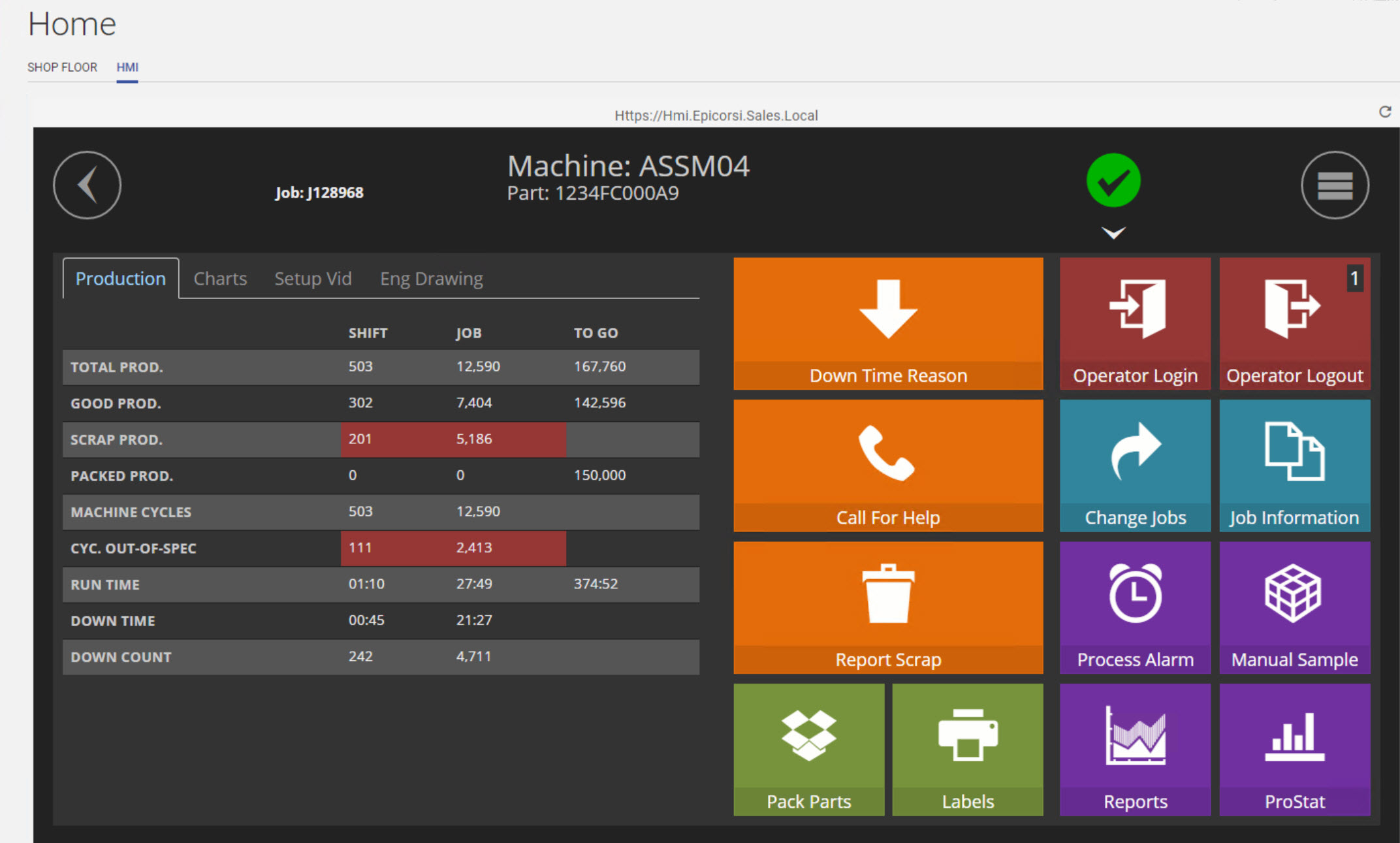Select the RUN TIME row label
This screenshot has width=1400, height=843.
(104, 584)
